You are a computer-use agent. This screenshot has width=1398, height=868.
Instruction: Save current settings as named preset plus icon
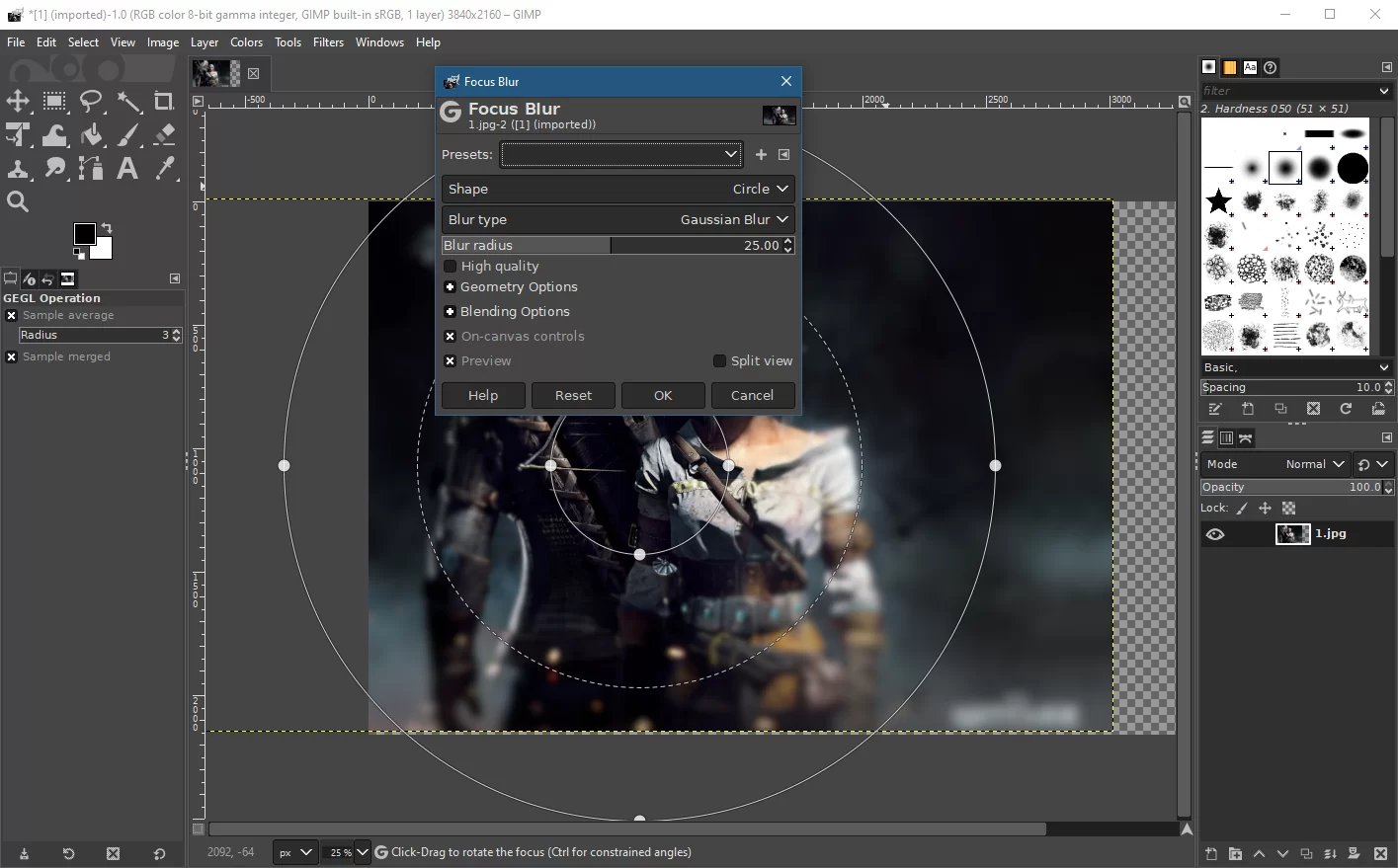[761, 155]
